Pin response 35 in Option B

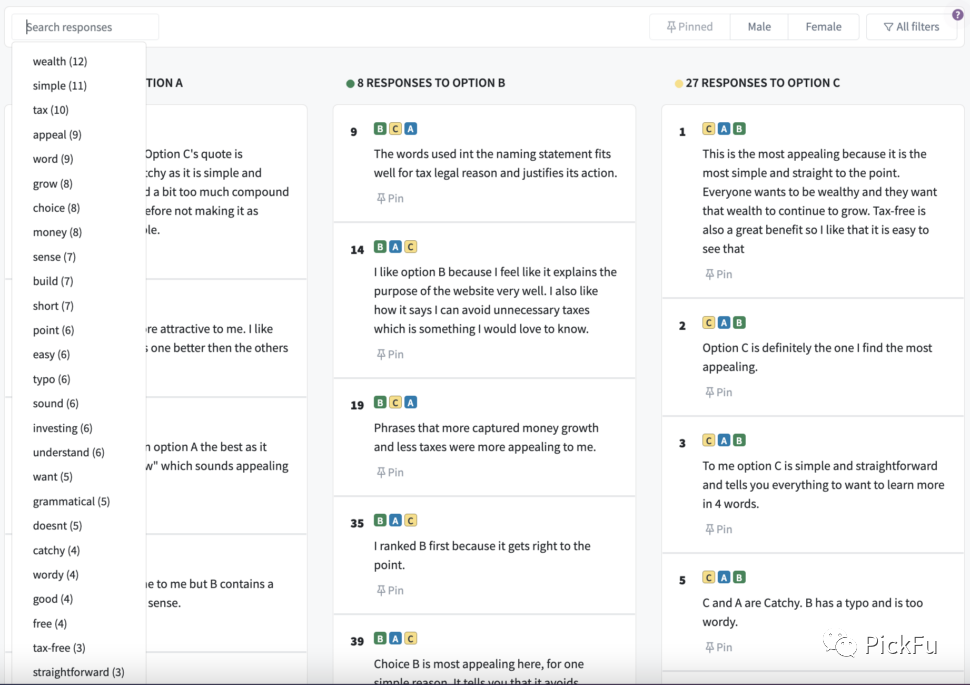390,590
